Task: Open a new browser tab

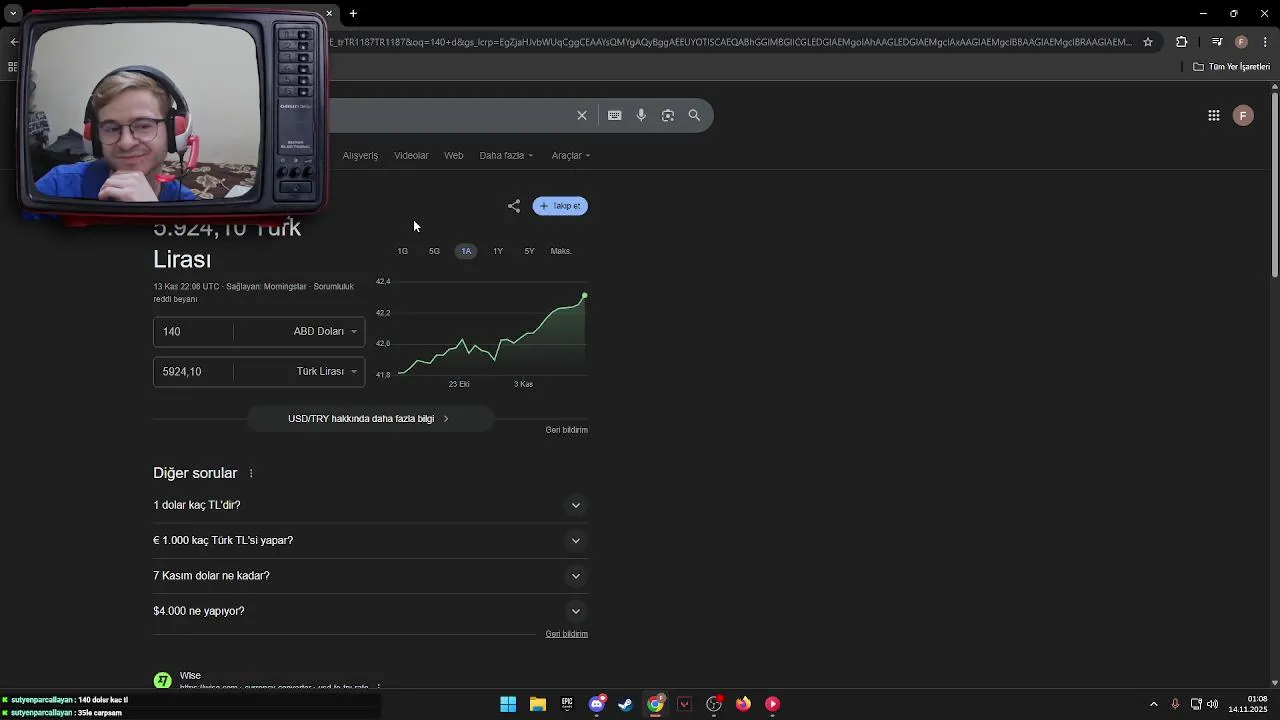Action: (x=353, y=14)
